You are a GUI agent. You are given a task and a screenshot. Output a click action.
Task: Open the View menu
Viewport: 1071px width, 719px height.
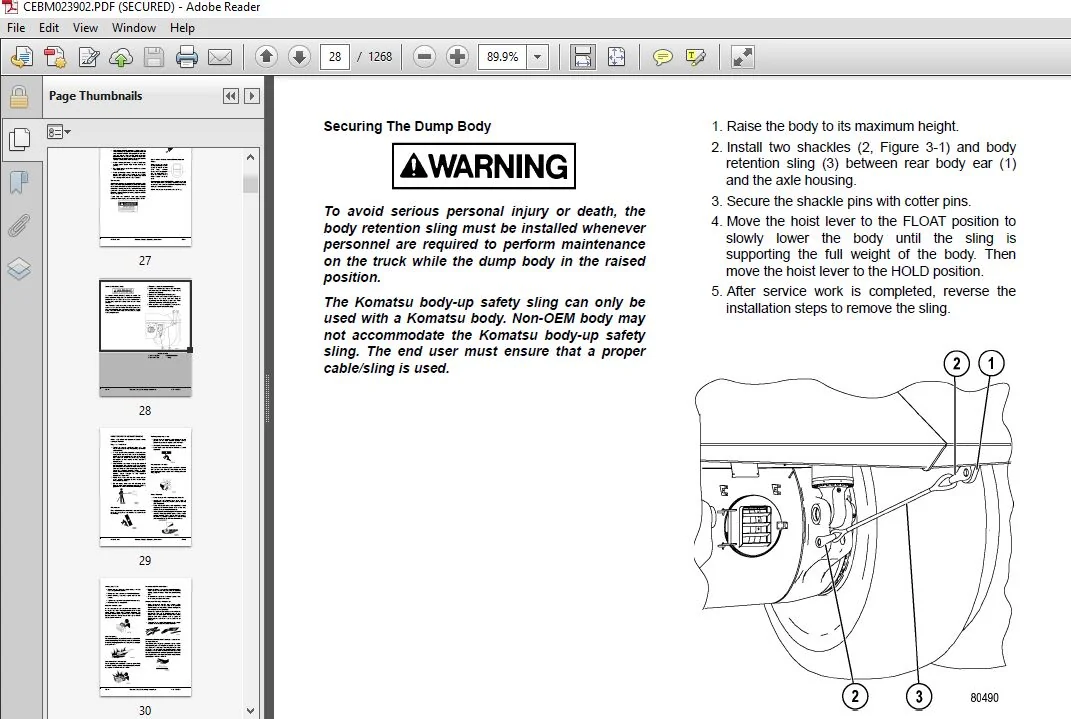click(x=85, y=28)
